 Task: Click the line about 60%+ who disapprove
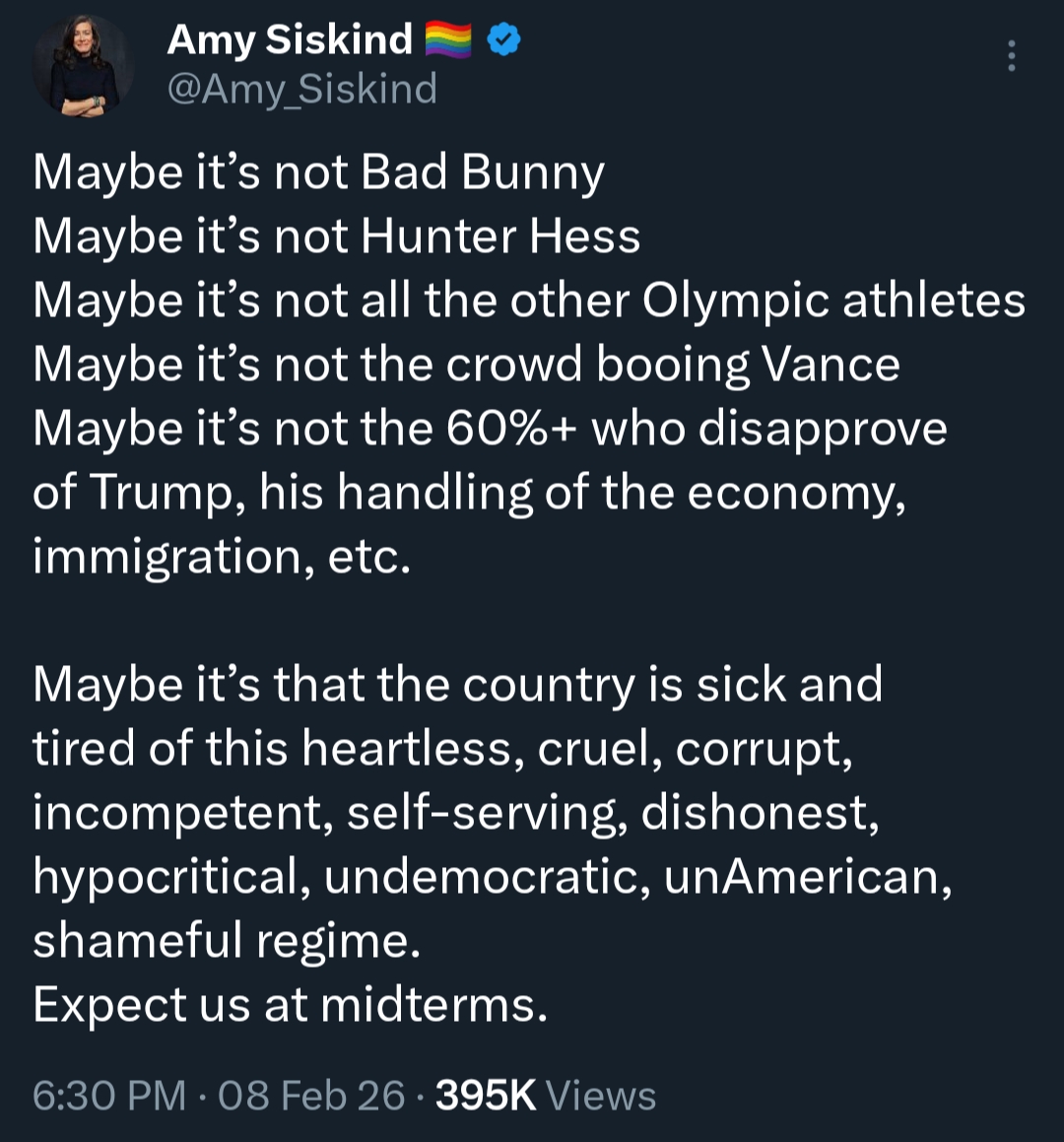pyautogui.click(x=490, y=429)
